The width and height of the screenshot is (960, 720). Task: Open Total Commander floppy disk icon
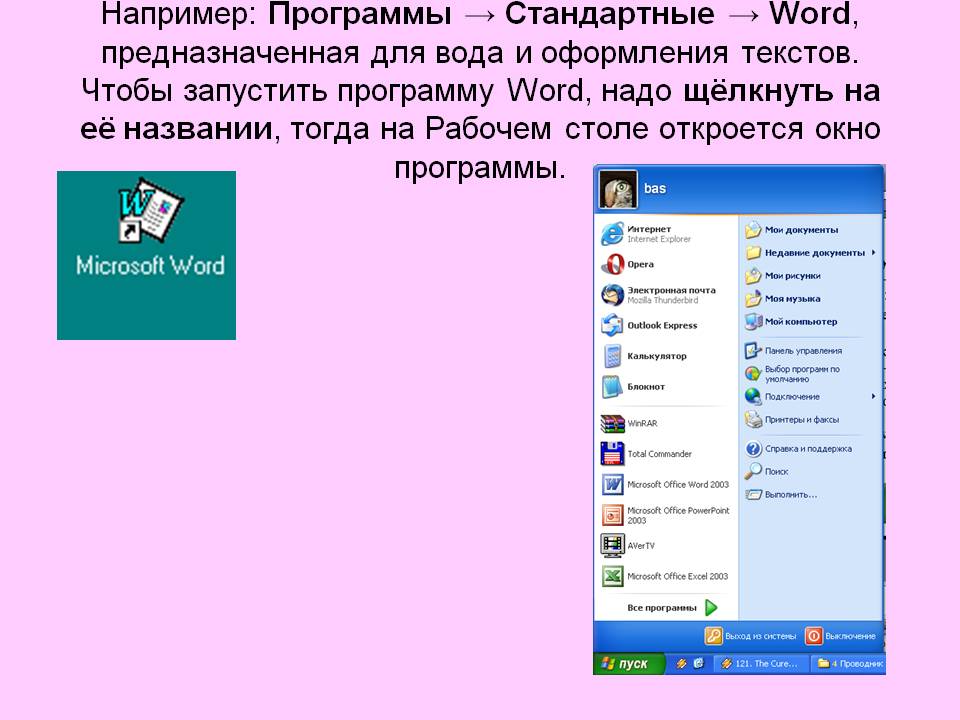click(x=613, y=454)
